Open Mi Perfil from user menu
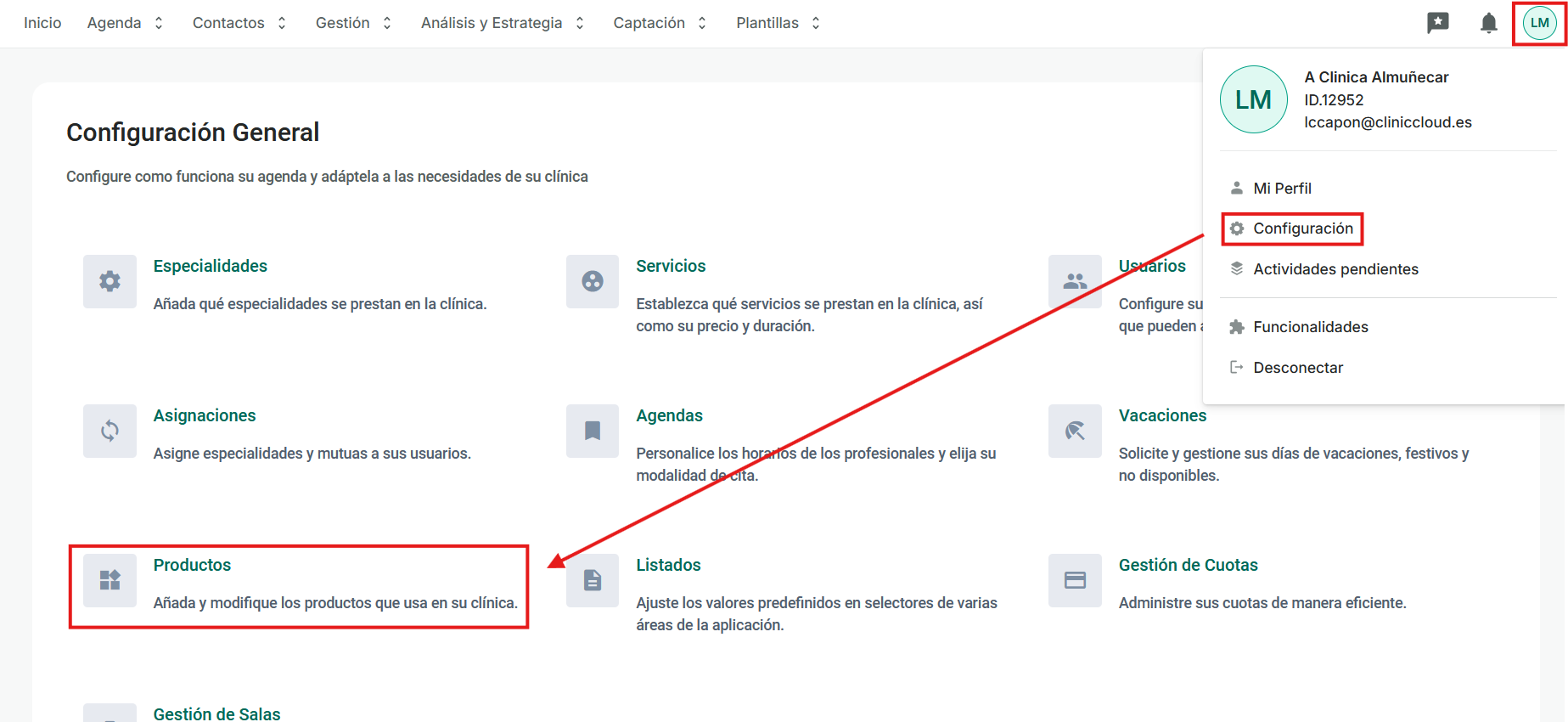1568x722 pixels. tap(1282, 189)
